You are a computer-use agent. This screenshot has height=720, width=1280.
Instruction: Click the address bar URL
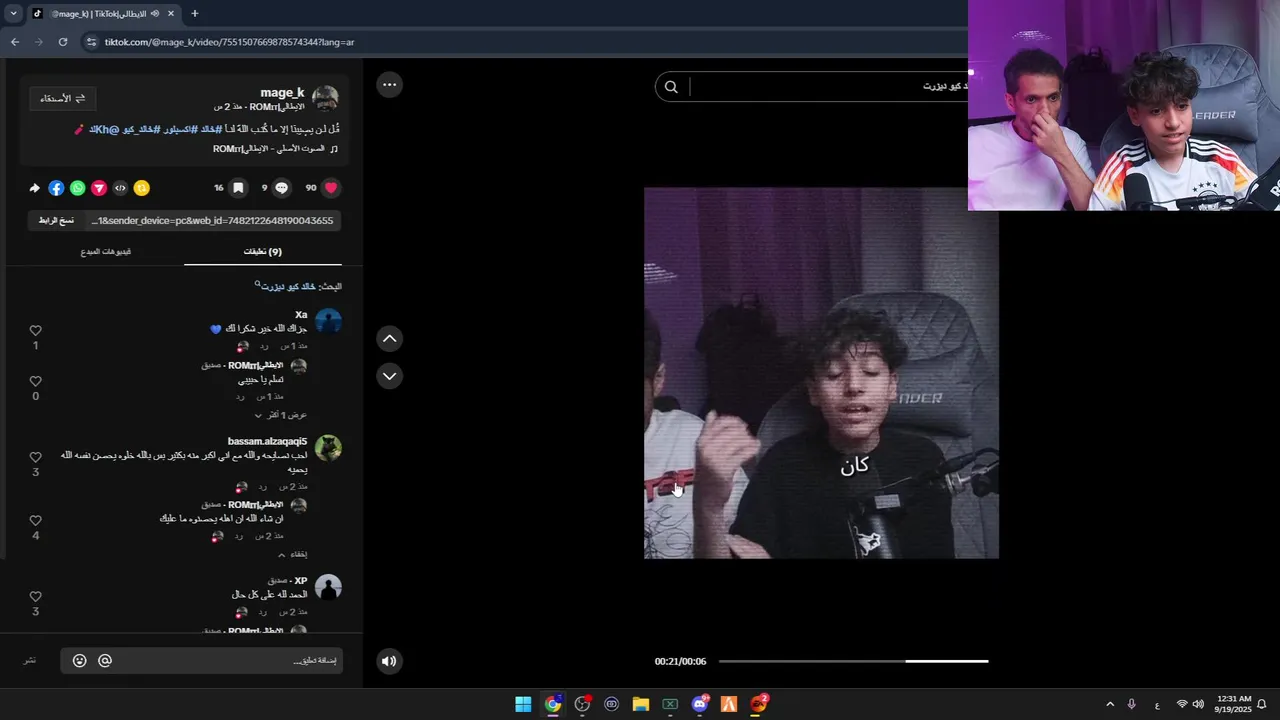click(x=229, y=42)
